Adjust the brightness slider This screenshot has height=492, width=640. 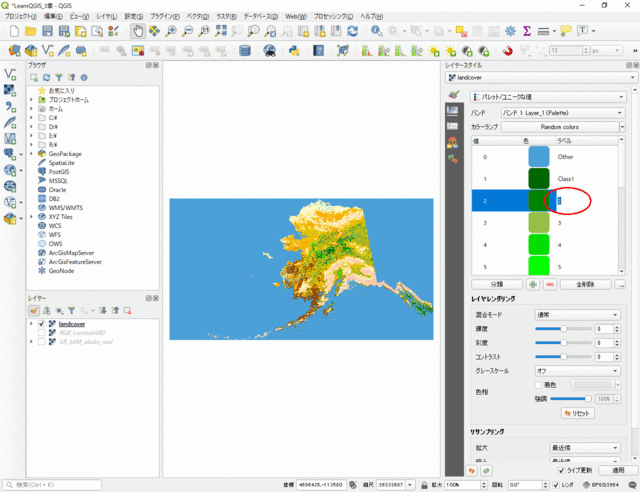(x=563, y=329)
